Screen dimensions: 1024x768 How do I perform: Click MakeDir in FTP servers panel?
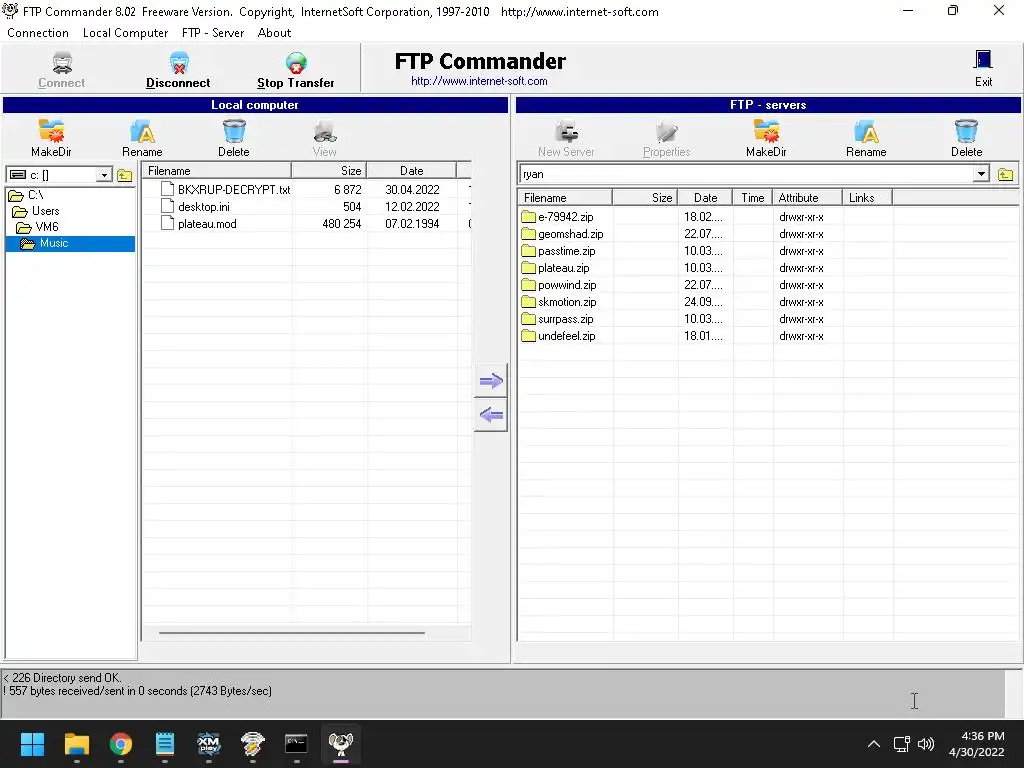click(x=766, y=138)
